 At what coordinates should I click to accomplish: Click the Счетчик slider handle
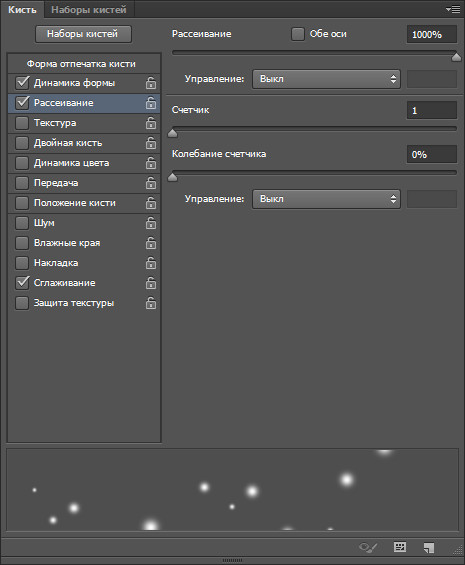tap(173, 134)
